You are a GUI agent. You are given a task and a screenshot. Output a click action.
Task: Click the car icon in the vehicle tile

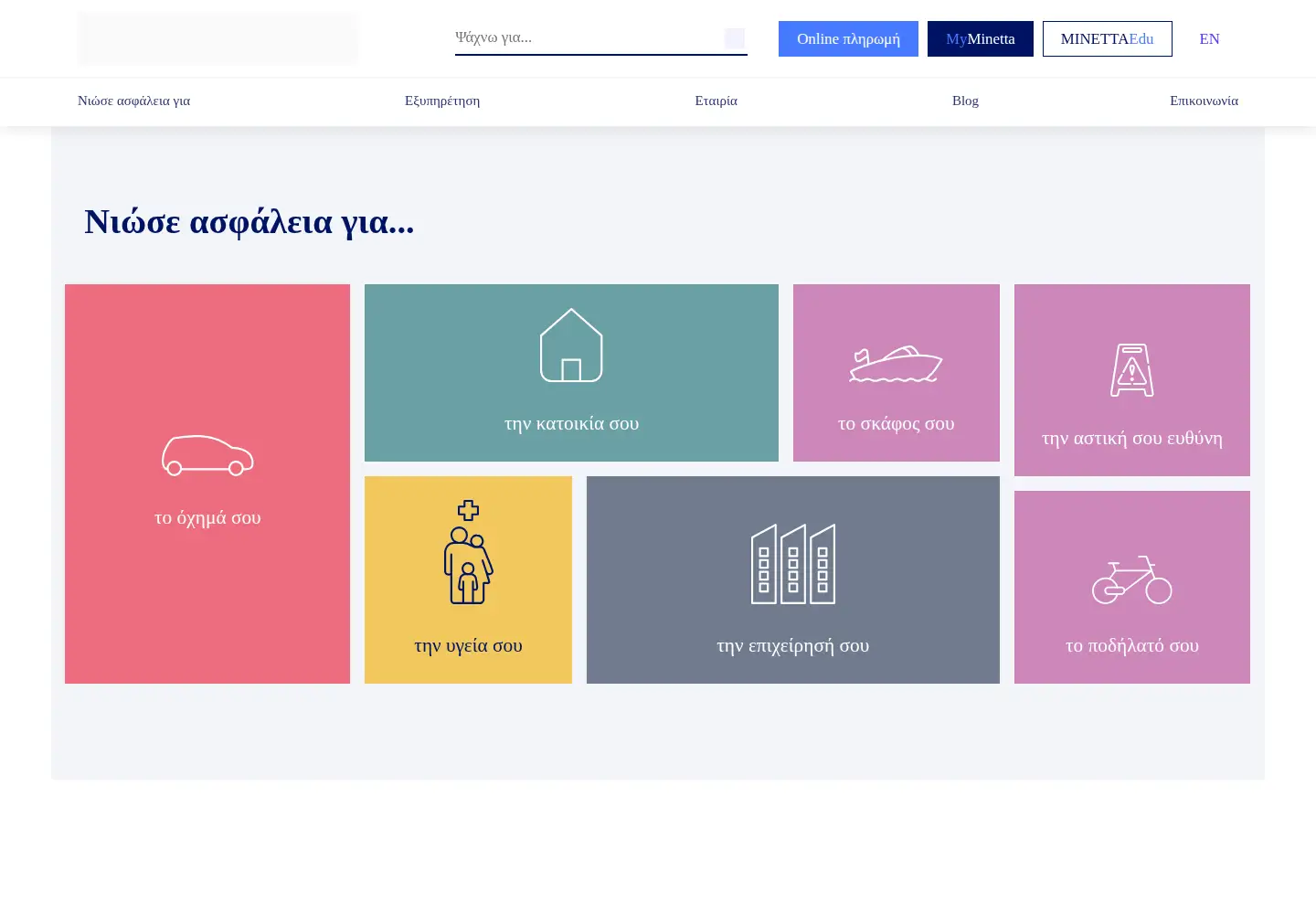tap(207, 455)
